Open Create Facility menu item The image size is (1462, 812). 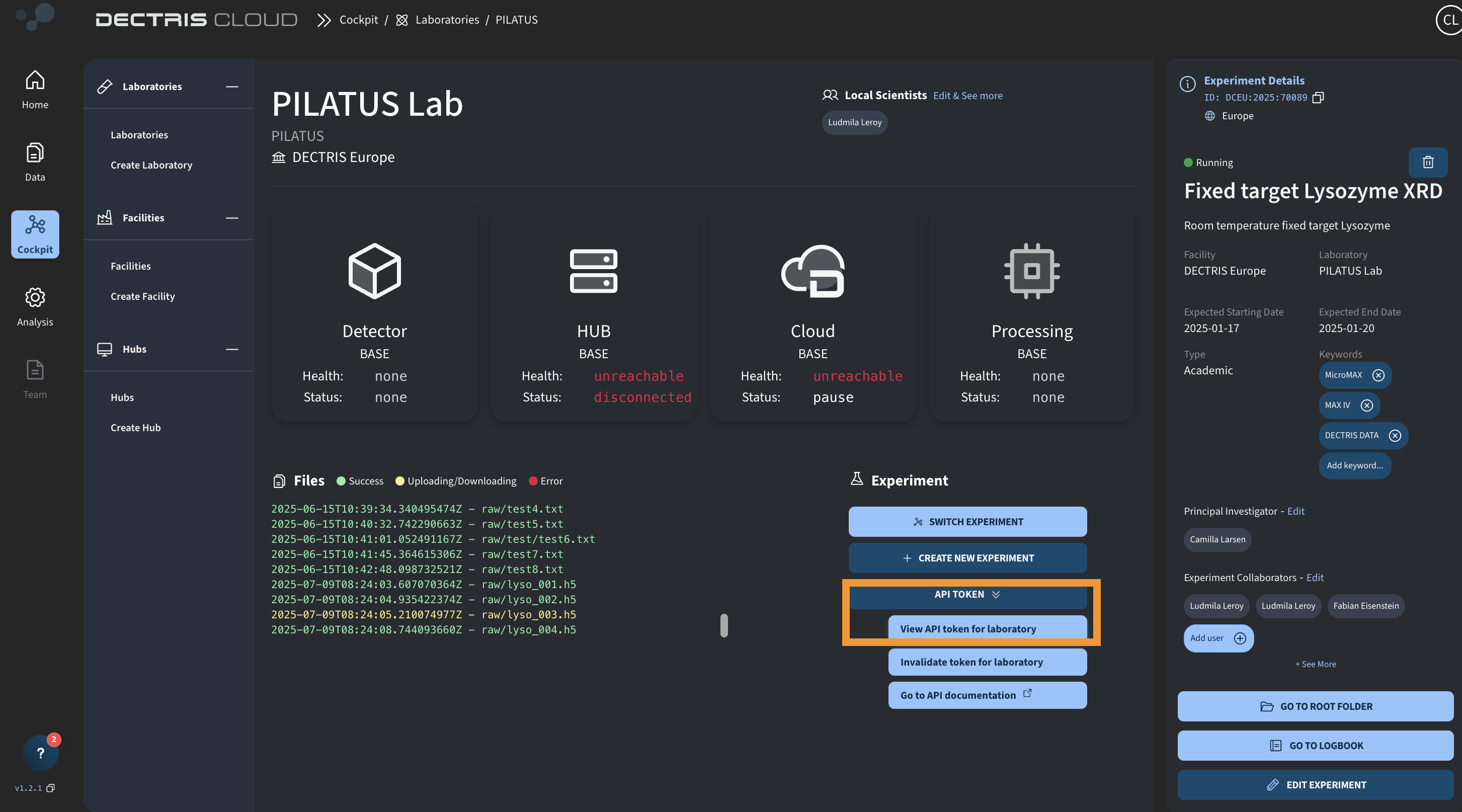142,296
